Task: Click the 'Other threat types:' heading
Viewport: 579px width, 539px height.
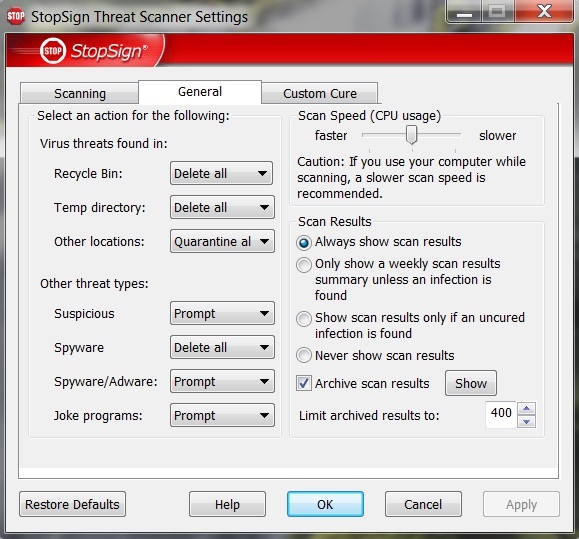Action: point(94,284)
